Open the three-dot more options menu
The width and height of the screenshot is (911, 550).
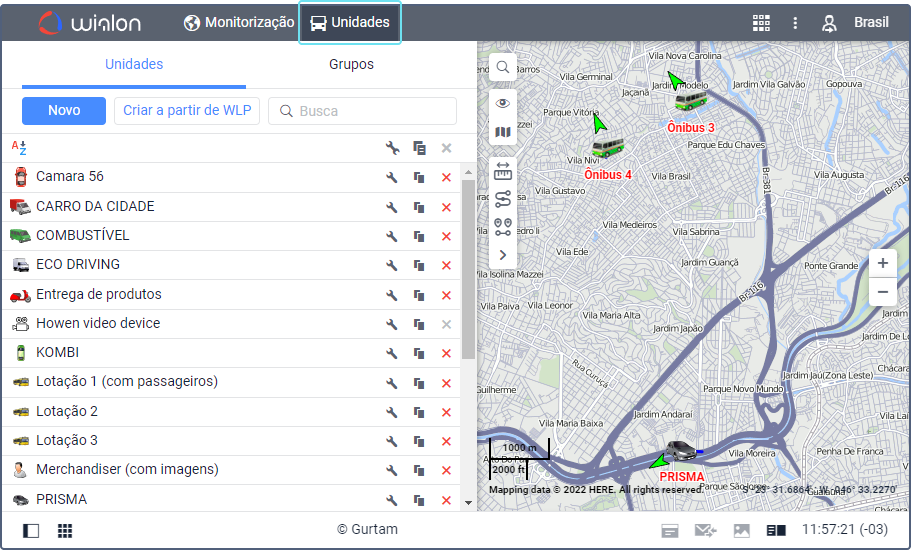[x=795, y=23]
